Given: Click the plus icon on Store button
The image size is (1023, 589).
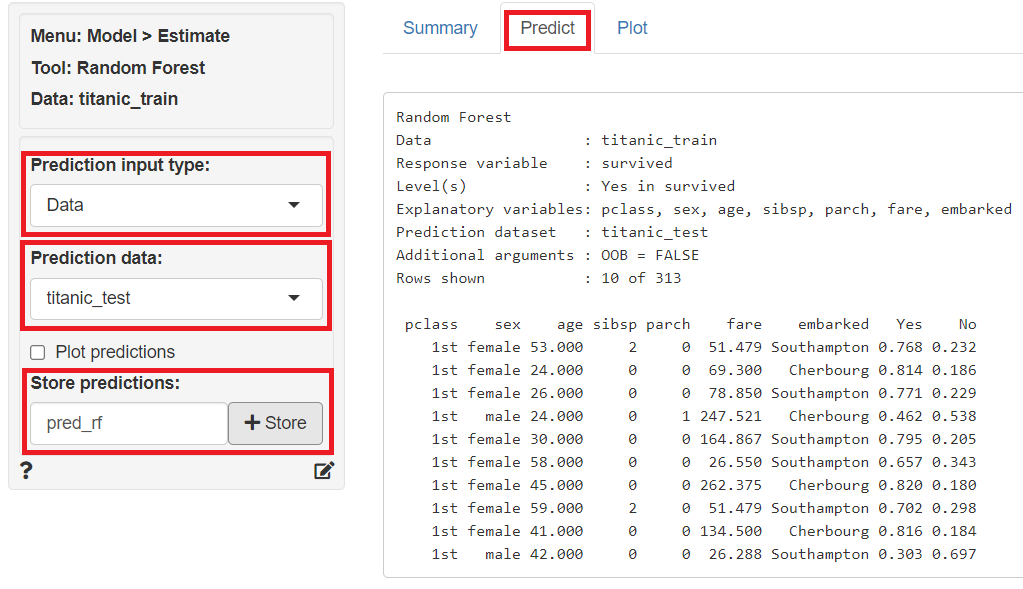Looking at the screenshot, I should coord(252,423).
